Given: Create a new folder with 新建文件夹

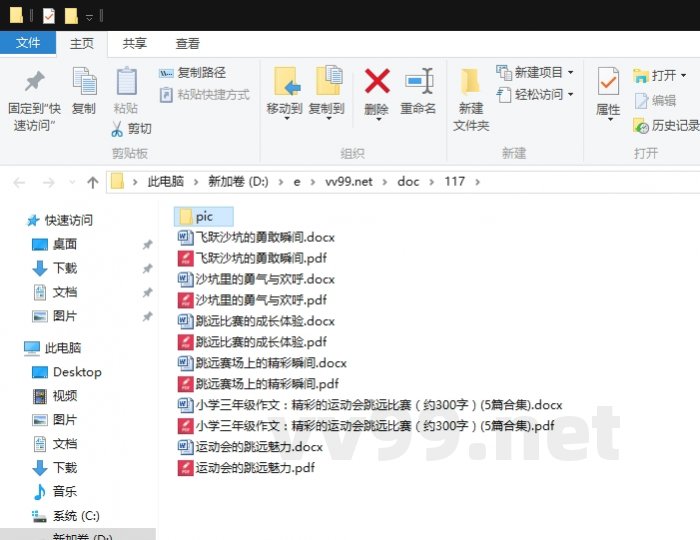Looking at the screenshot, I should [x=471, y=99].
